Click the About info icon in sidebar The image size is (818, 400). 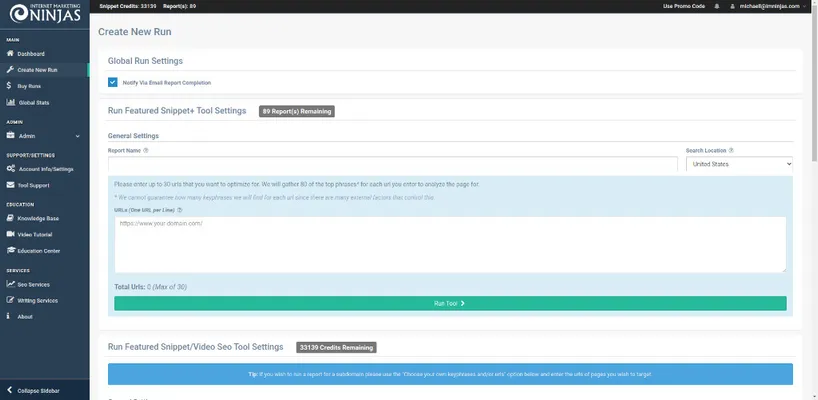(x=10, y=316)
